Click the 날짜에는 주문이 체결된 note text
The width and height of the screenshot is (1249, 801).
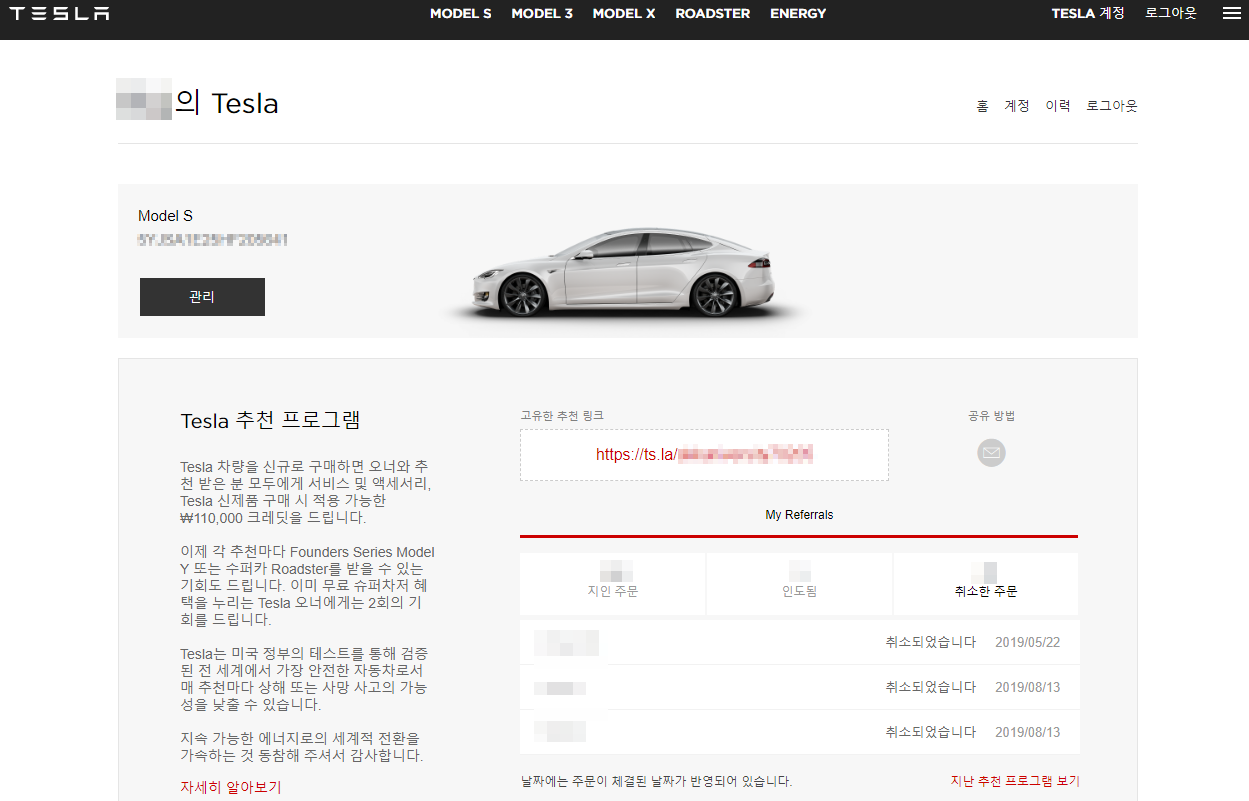(656, 781)
